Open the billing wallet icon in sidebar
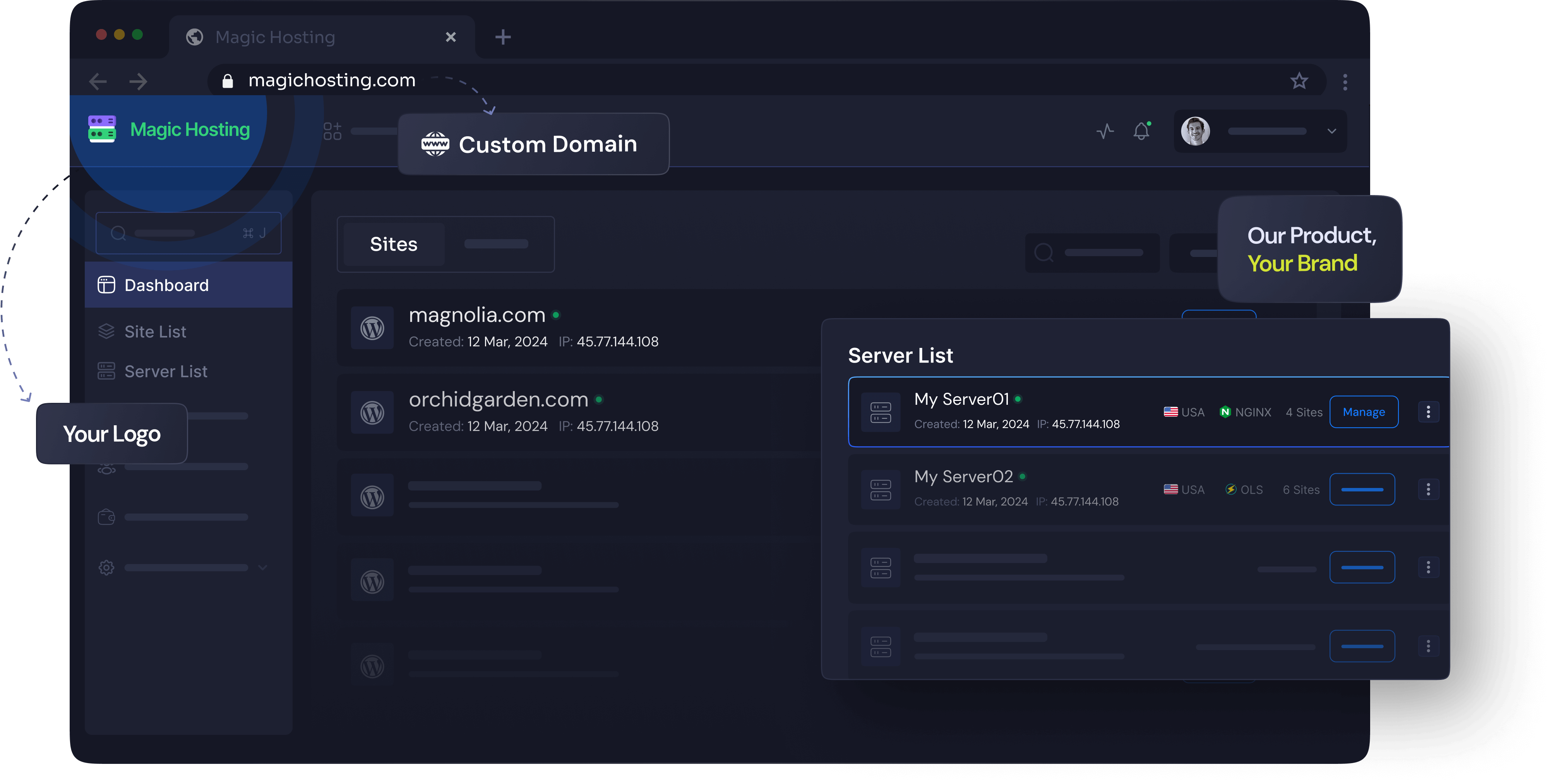Viewport: 1554px width, 784px height. [106, 517]
